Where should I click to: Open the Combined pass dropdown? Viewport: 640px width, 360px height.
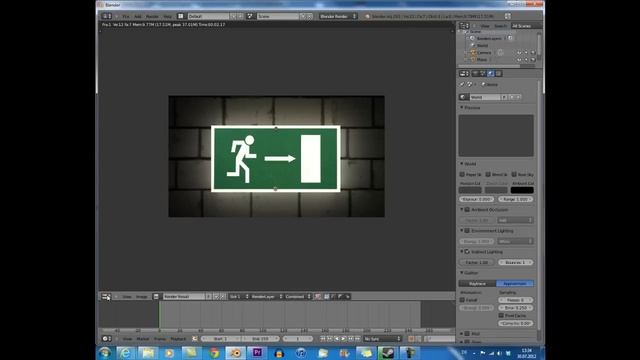(x=298, y=297)
